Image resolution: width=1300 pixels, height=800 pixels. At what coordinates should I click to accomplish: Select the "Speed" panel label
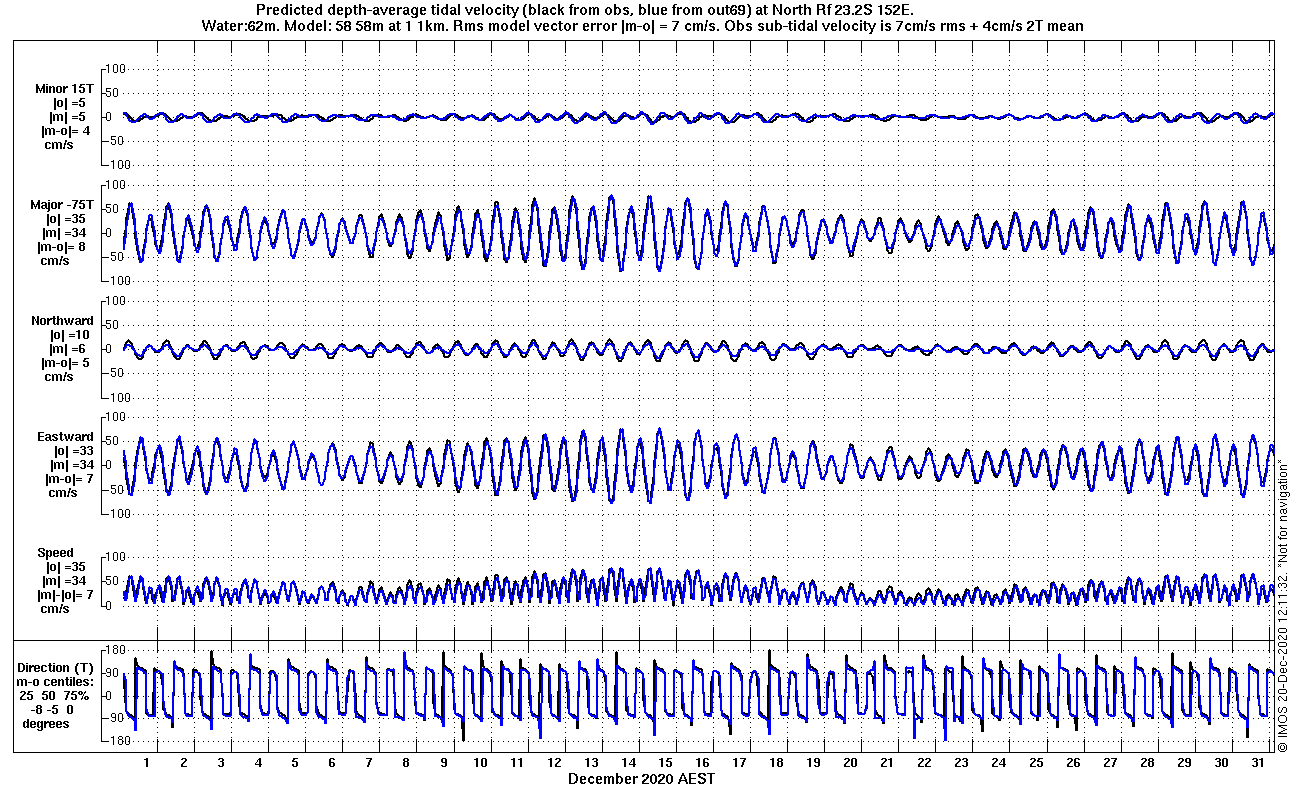[55, 553]
